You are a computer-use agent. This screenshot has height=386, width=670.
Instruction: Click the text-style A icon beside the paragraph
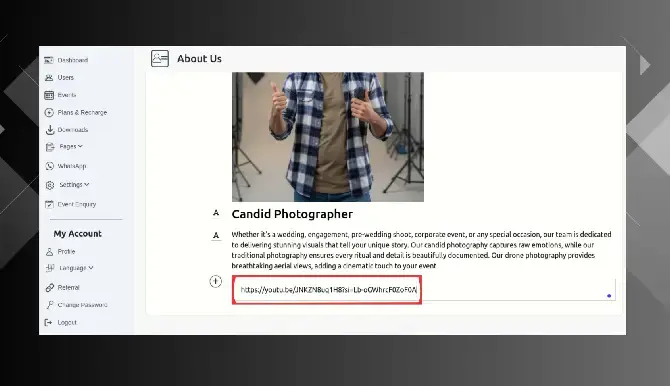coord(216,236)
